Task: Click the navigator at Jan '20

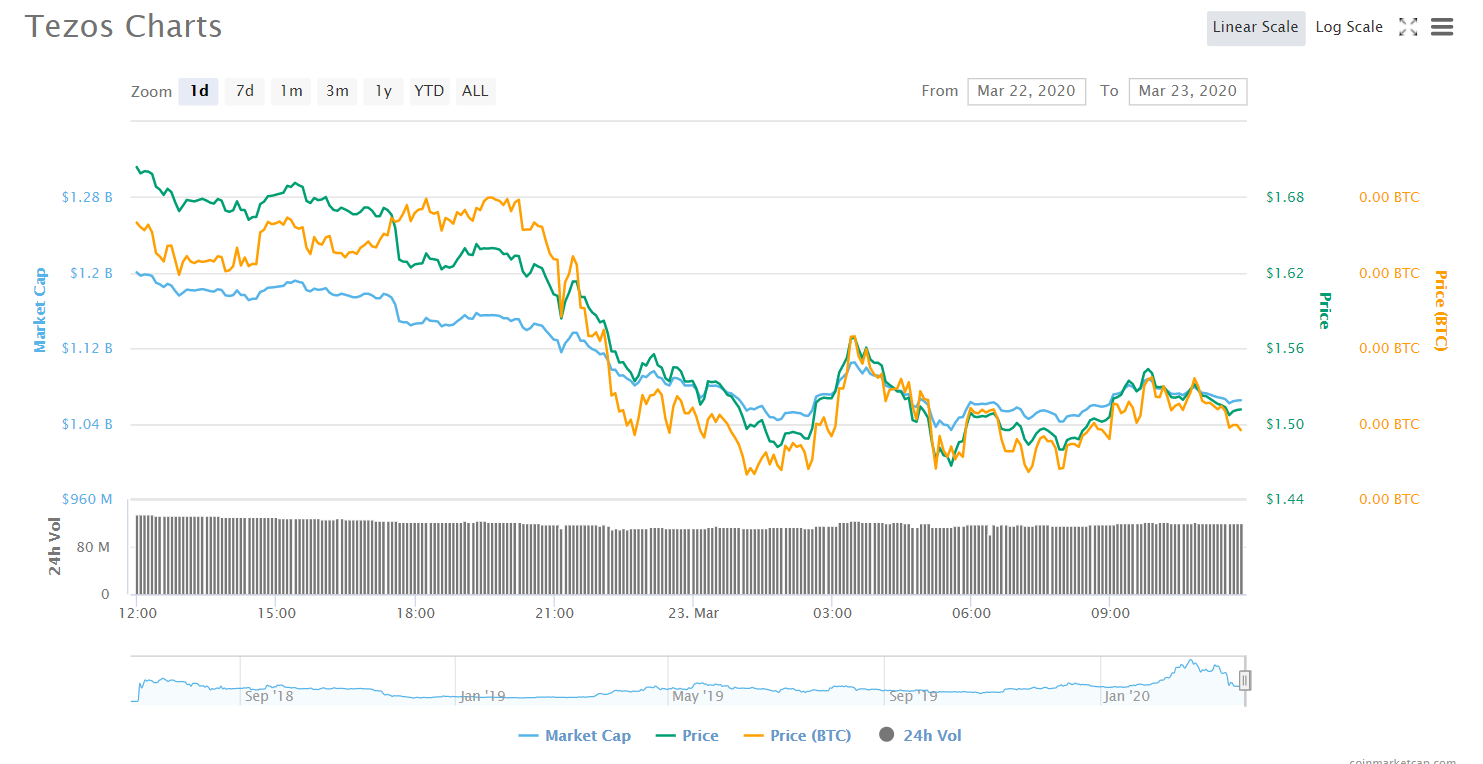Action: (x=1127, y=696)
